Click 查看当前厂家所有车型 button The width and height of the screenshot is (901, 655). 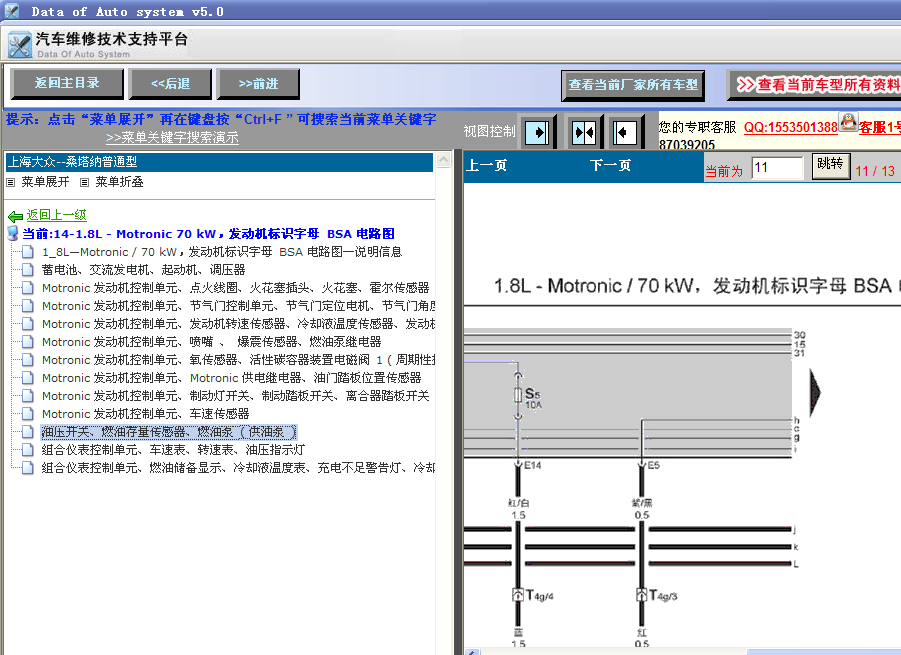pos(633,85)
